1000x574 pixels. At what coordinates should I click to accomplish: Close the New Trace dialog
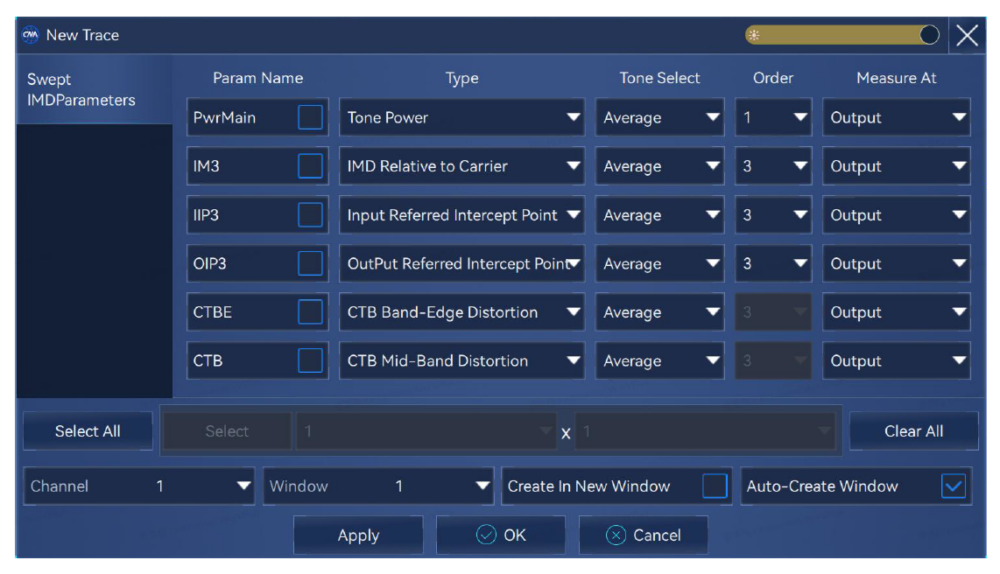coord(967,35)
